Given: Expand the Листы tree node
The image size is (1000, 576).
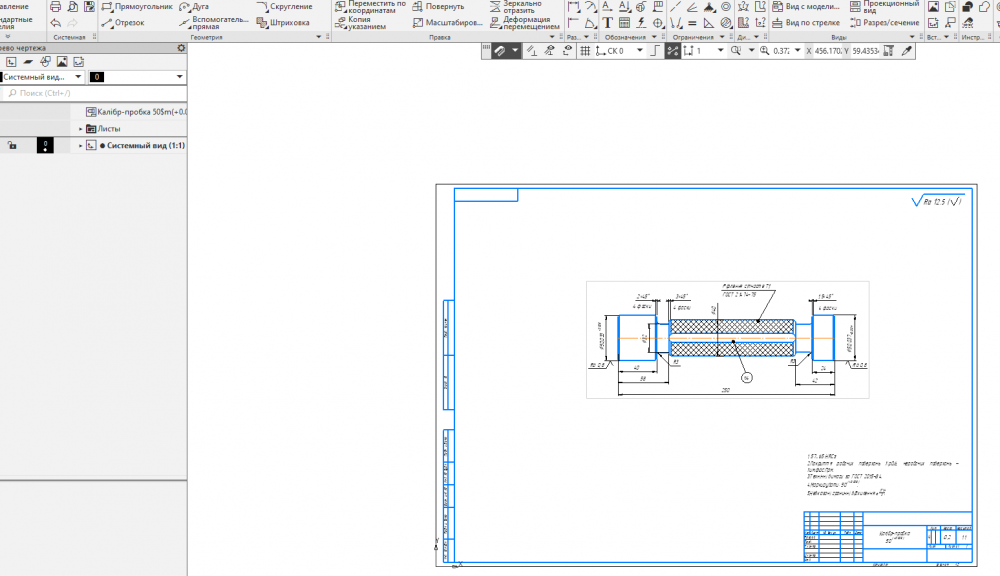Looking at the screenshot, I should pos(81,129).
